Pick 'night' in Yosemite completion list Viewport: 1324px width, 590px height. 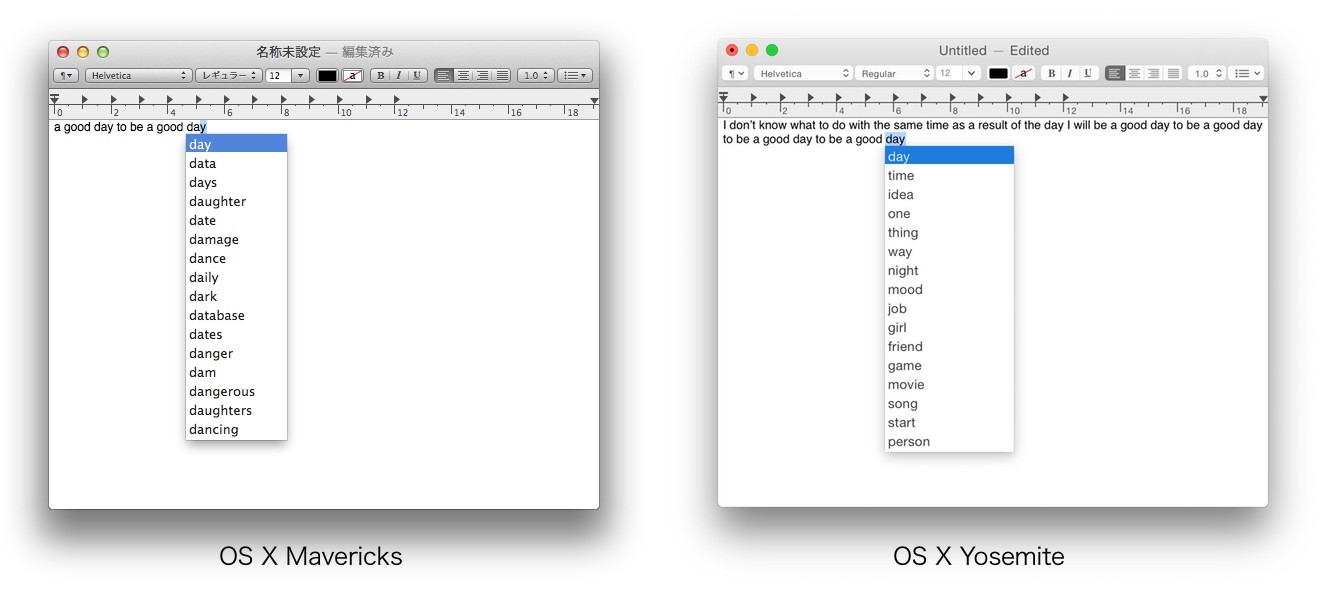949,270
